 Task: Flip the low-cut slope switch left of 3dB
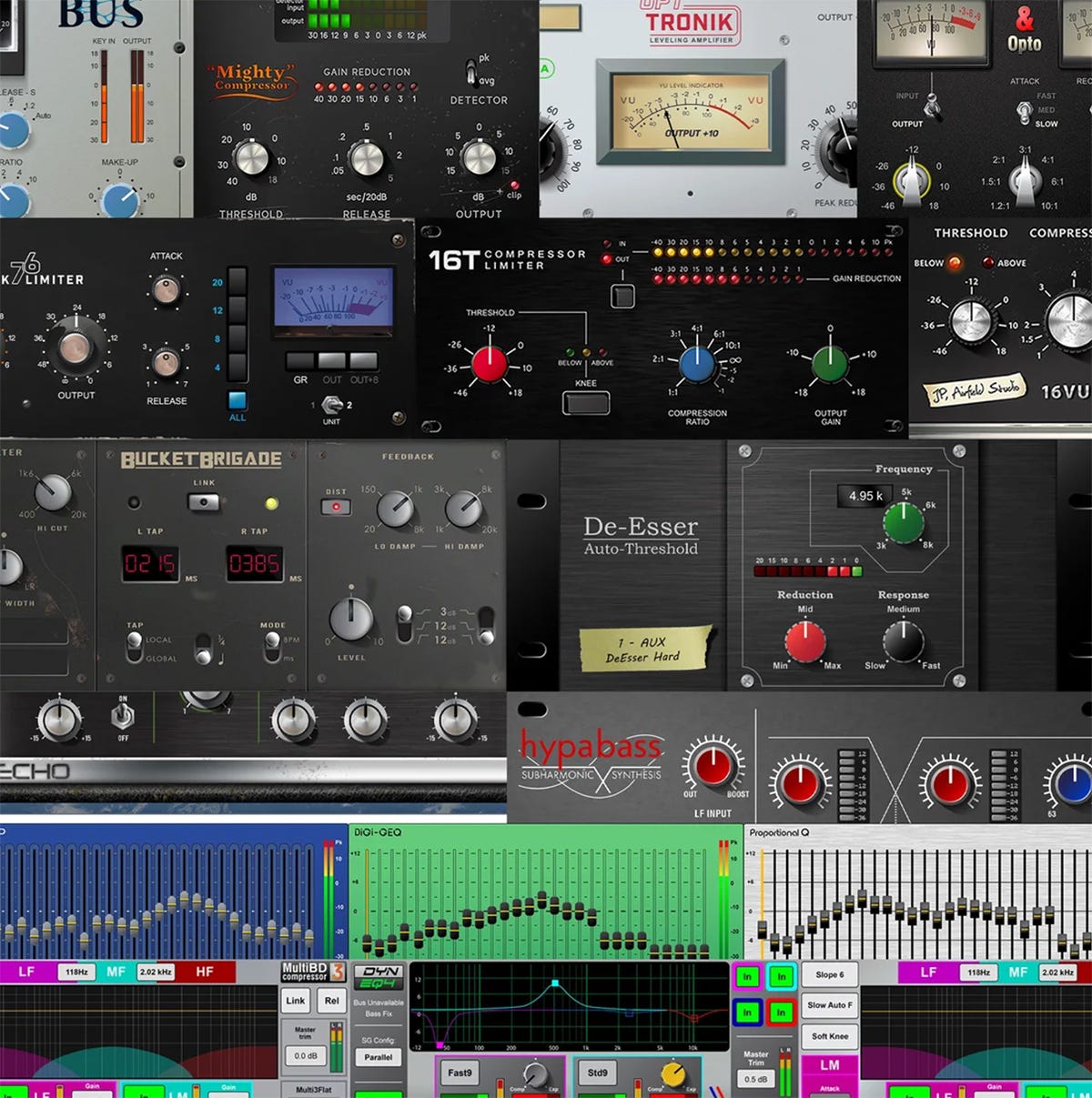click(405, 623)
